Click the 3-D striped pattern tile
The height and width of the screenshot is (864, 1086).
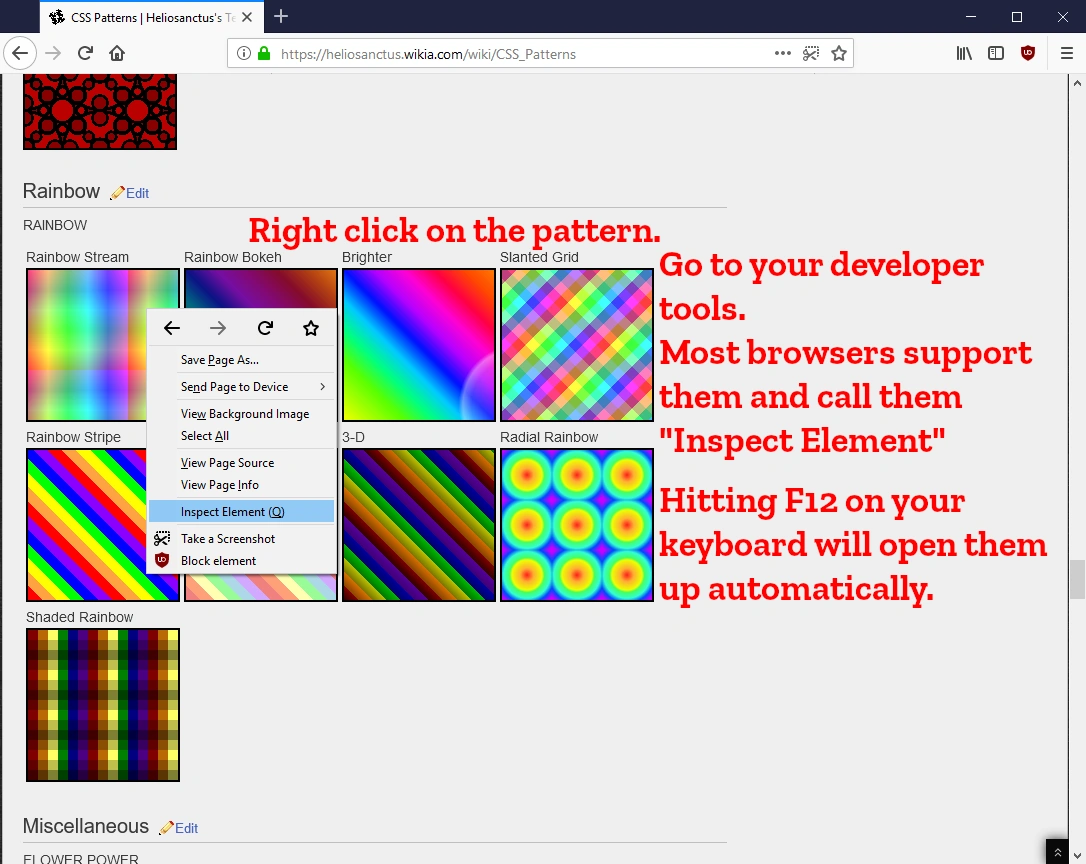click(419, 524)
